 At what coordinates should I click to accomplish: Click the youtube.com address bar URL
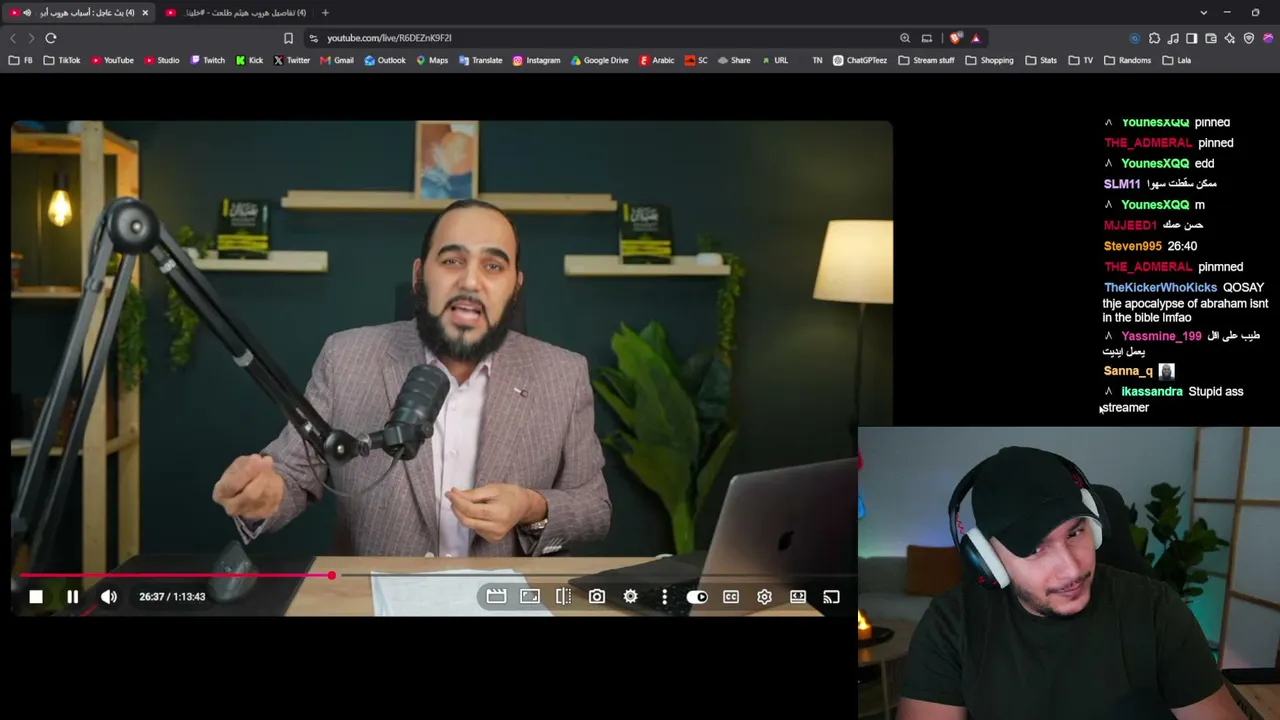pos(389,38)
